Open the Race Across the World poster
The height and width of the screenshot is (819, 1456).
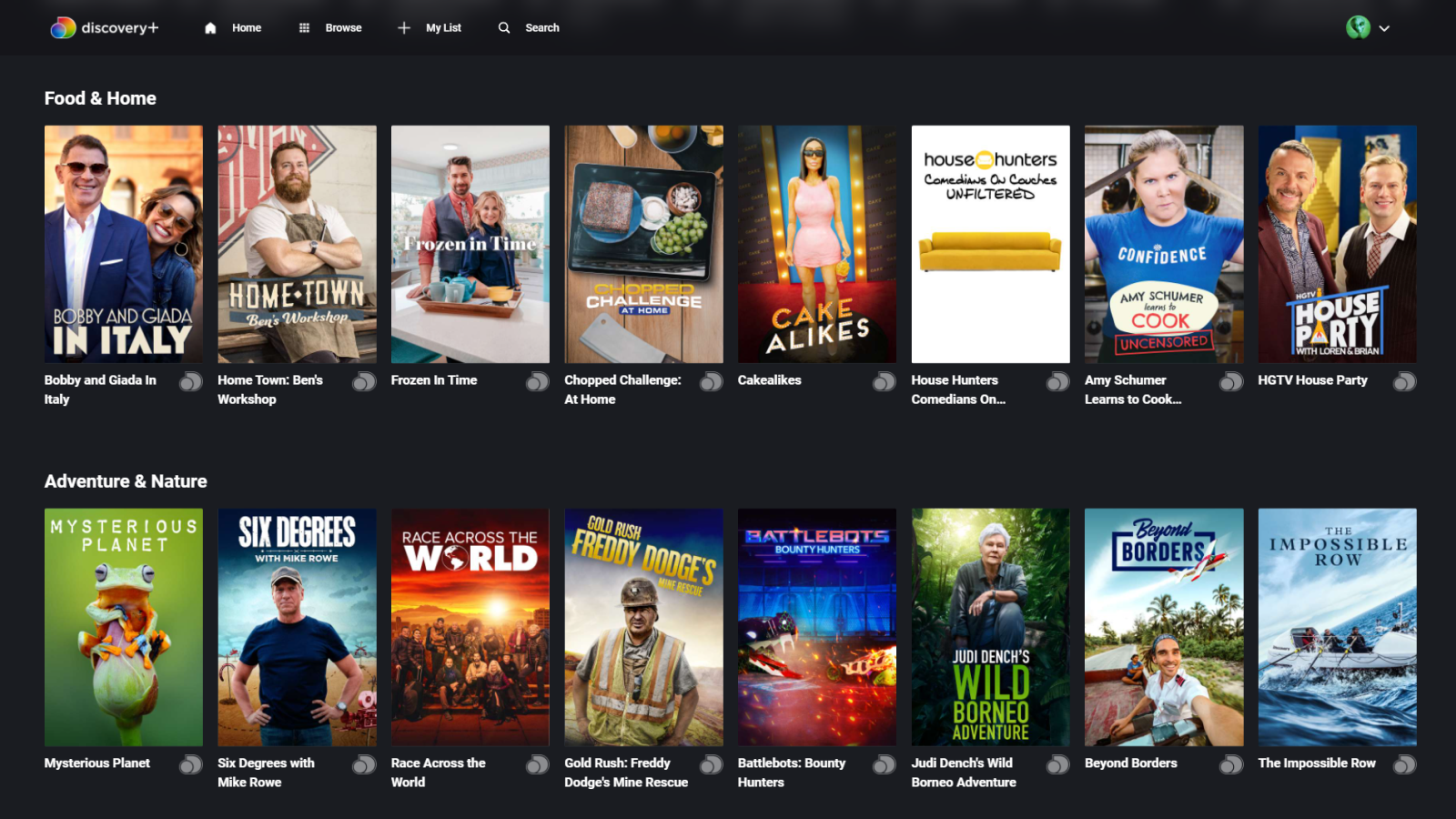click(x=470, y=627)
